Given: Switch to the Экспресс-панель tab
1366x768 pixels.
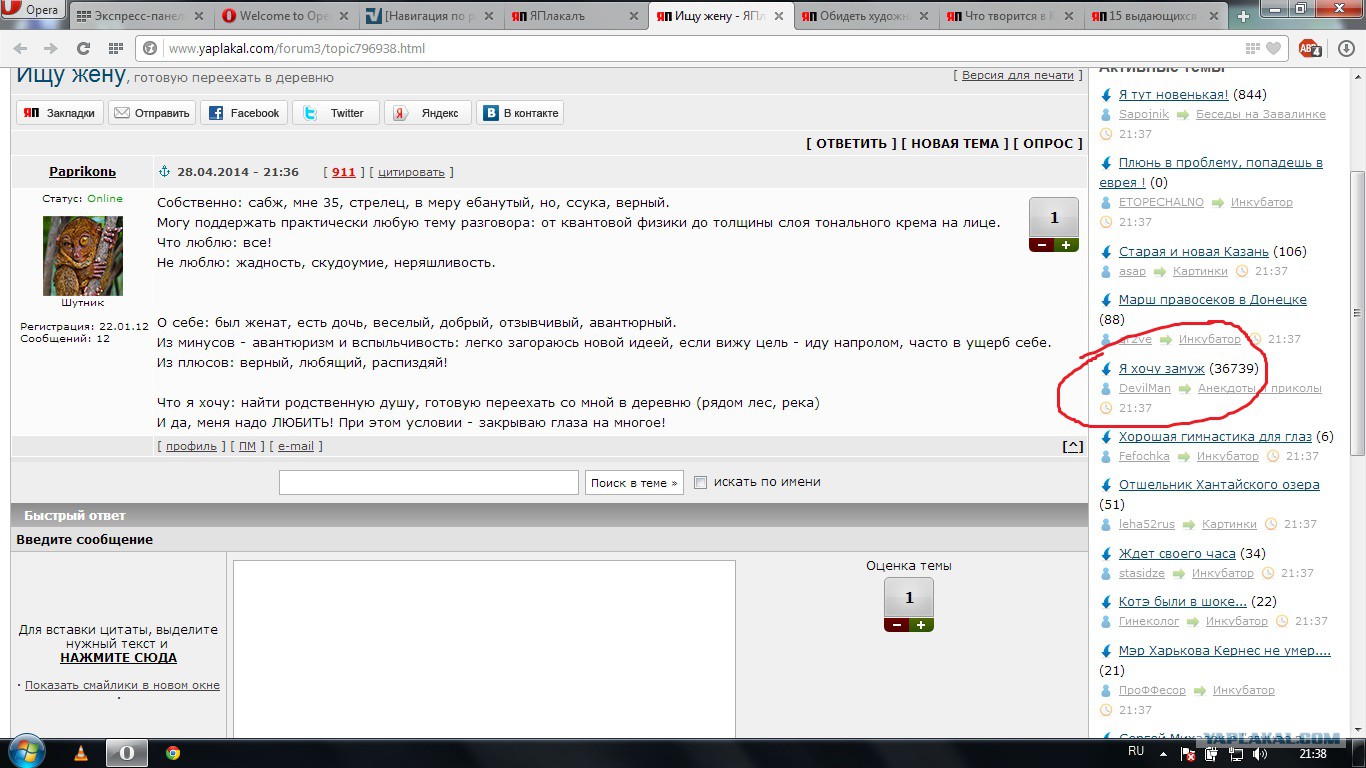Looking at the screenshot, I should [x=139, y=16].
